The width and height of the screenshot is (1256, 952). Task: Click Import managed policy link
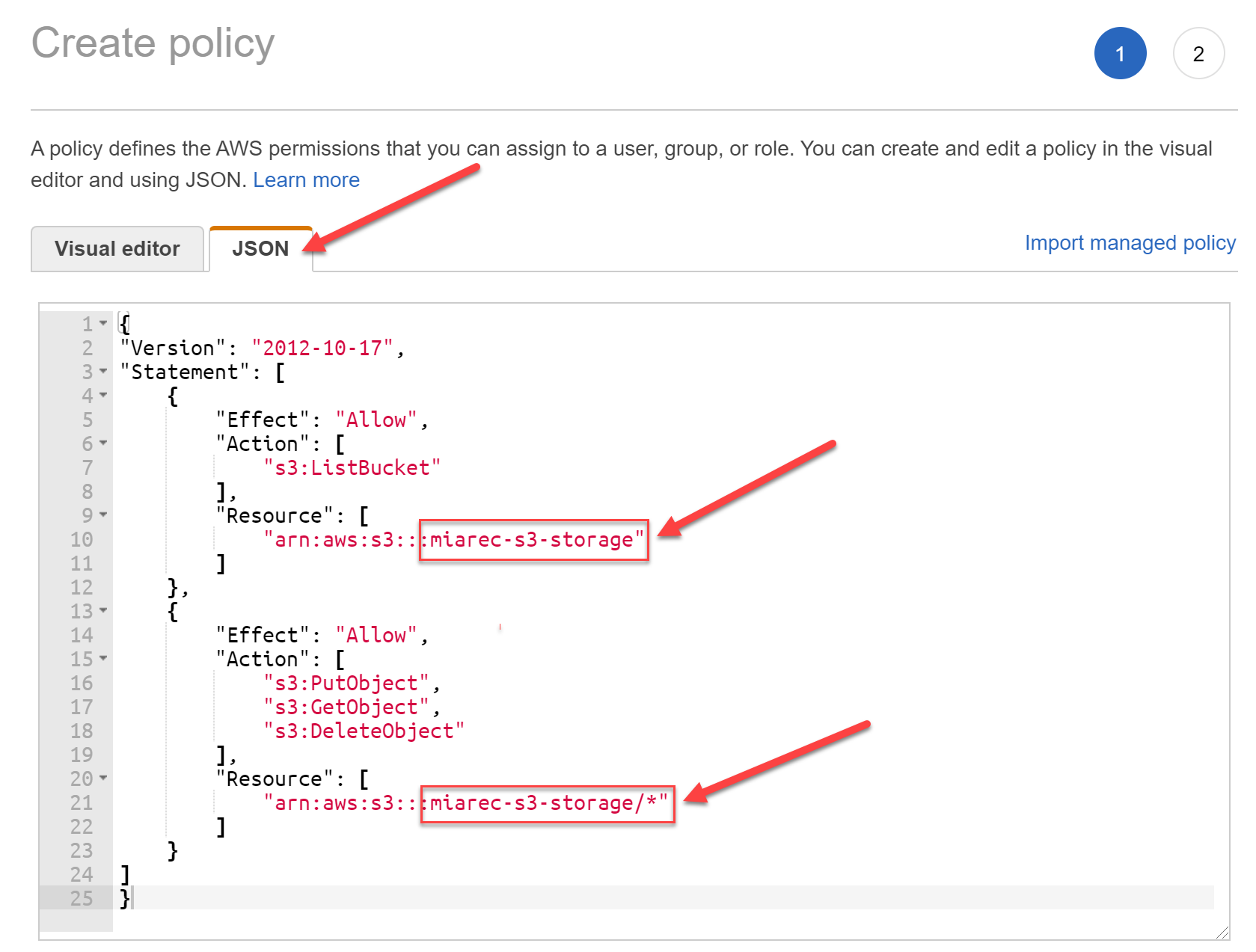coord(1130,243)
